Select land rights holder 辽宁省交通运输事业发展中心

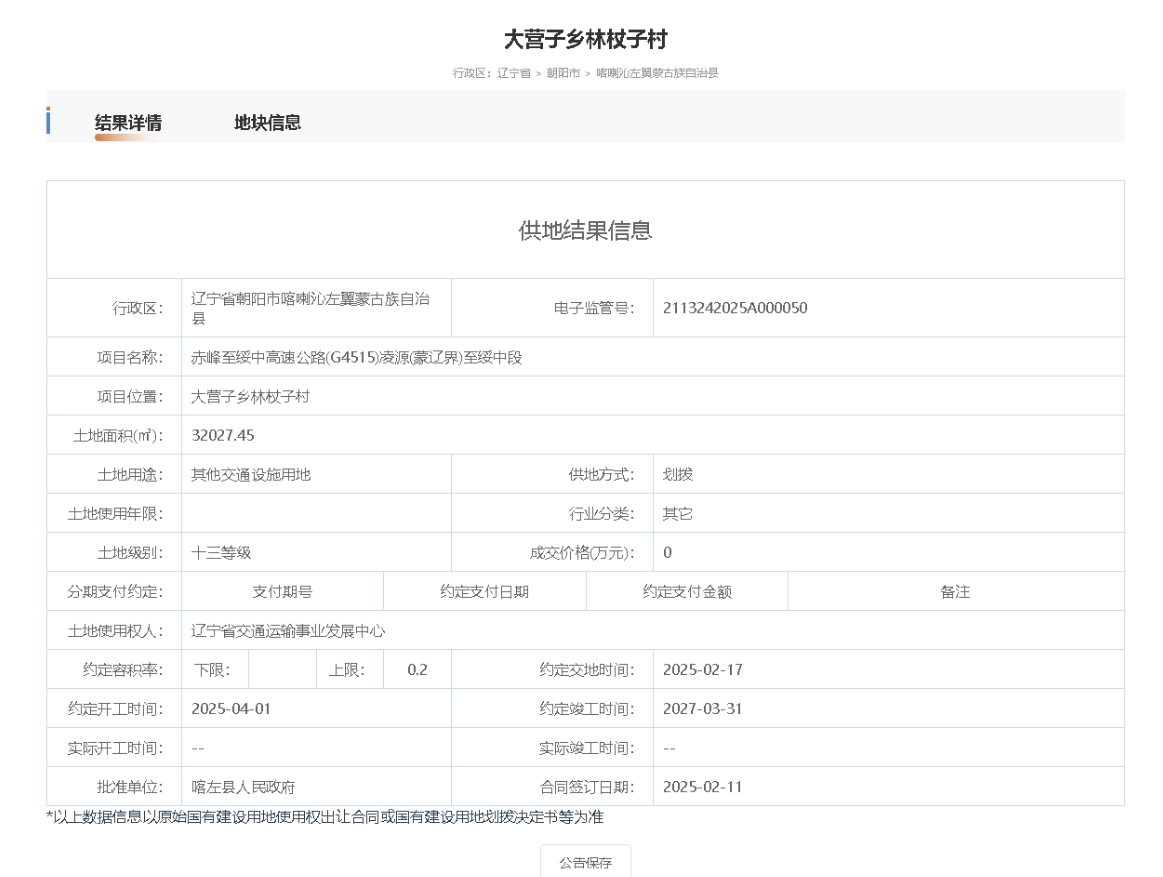click(288, 631)
